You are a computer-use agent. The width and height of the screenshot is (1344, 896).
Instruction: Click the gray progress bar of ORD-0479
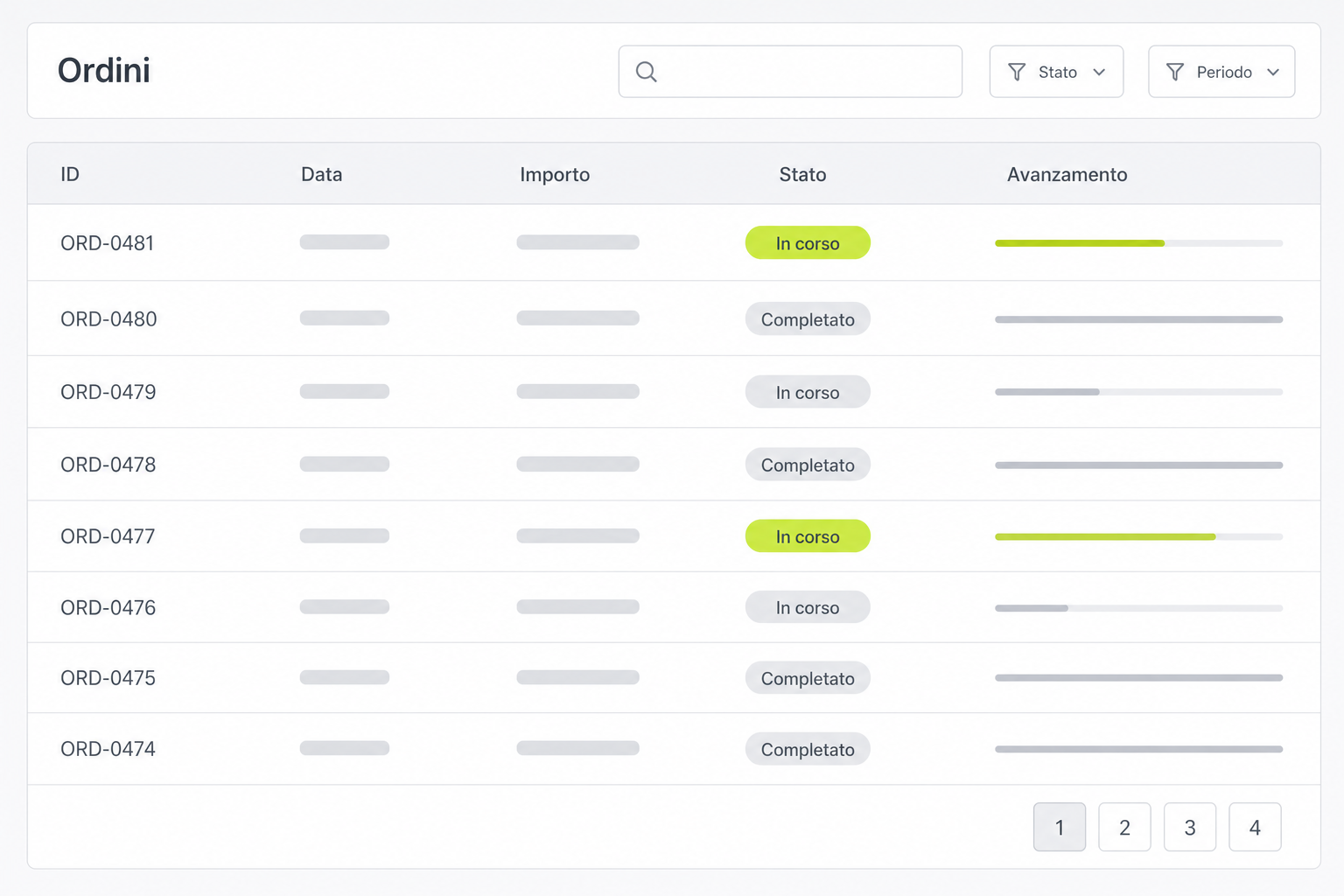coord(1047,392)
